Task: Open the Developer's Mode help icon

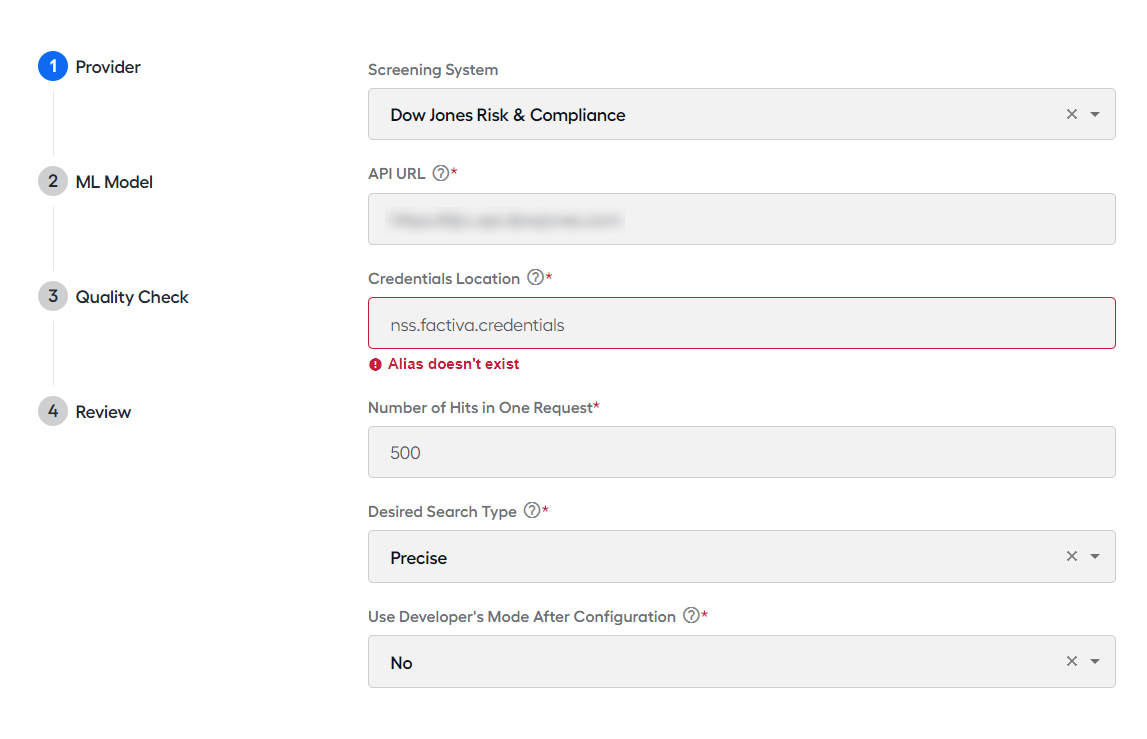Action: [x=691, y=615]
